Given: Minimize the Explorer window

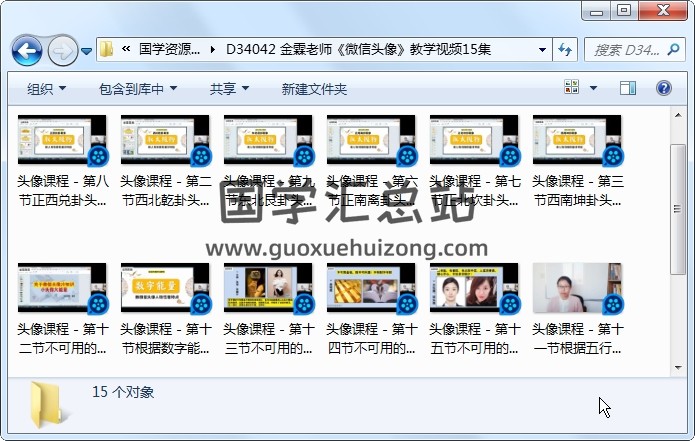Looking at the screenshot, I should pos(597,11).
